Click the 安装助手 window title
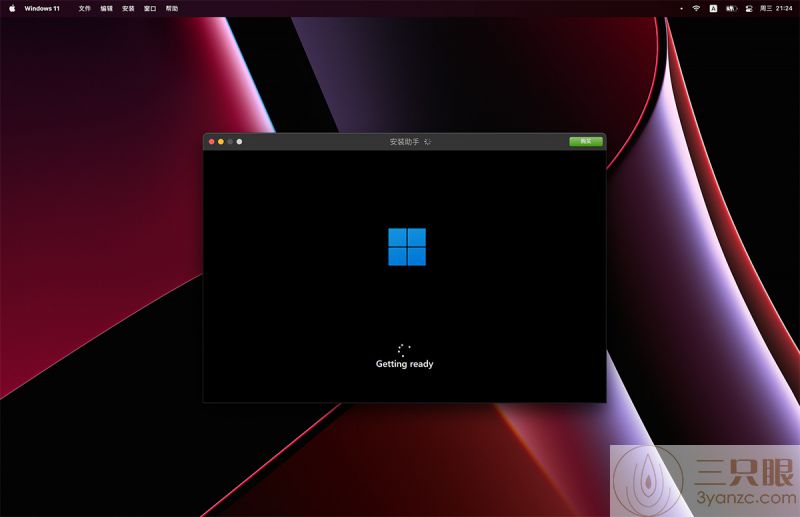 tap(404, 141)
